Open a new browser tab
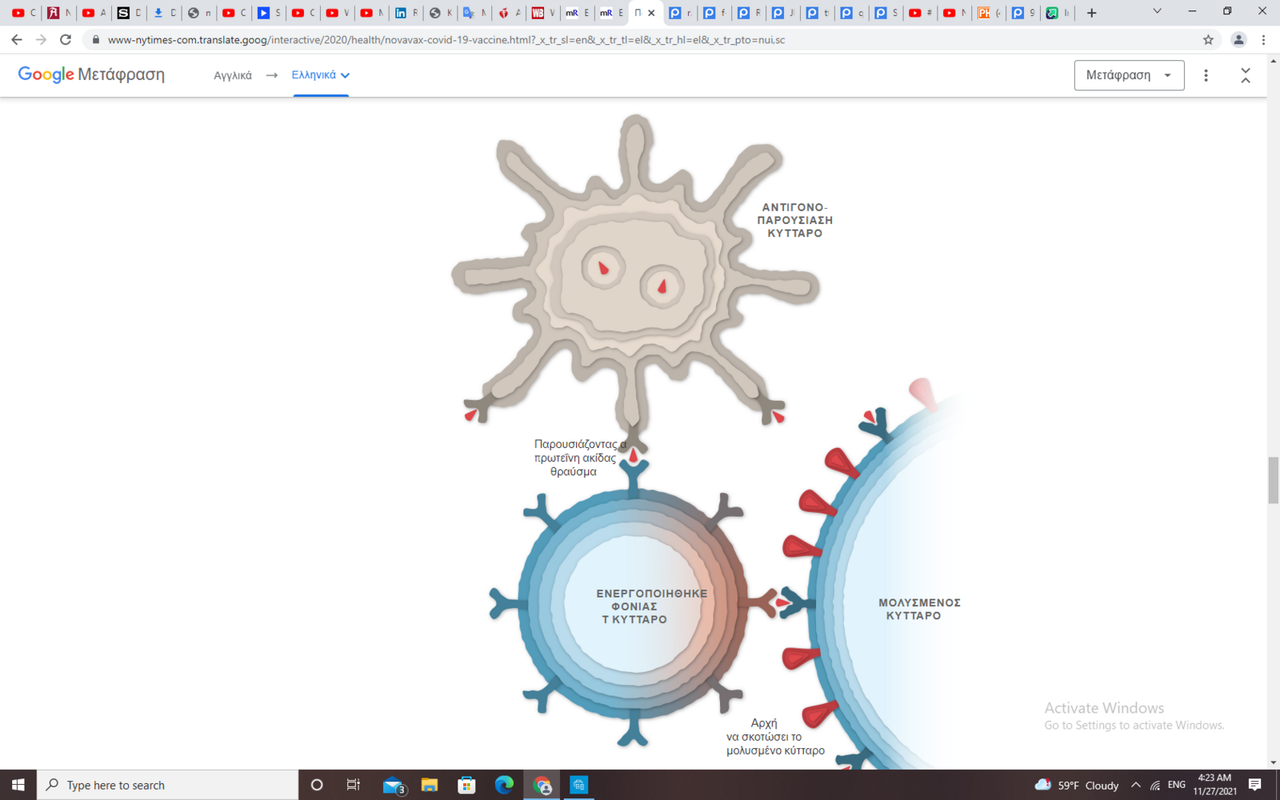This screenshot has width=1280, height=800. pyautogui.click(x=1091, y=13)
